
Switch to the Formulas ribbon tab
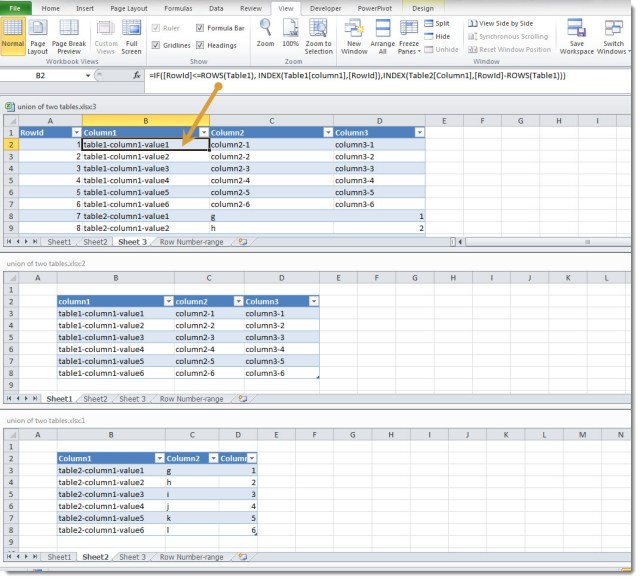coord(178,7)
